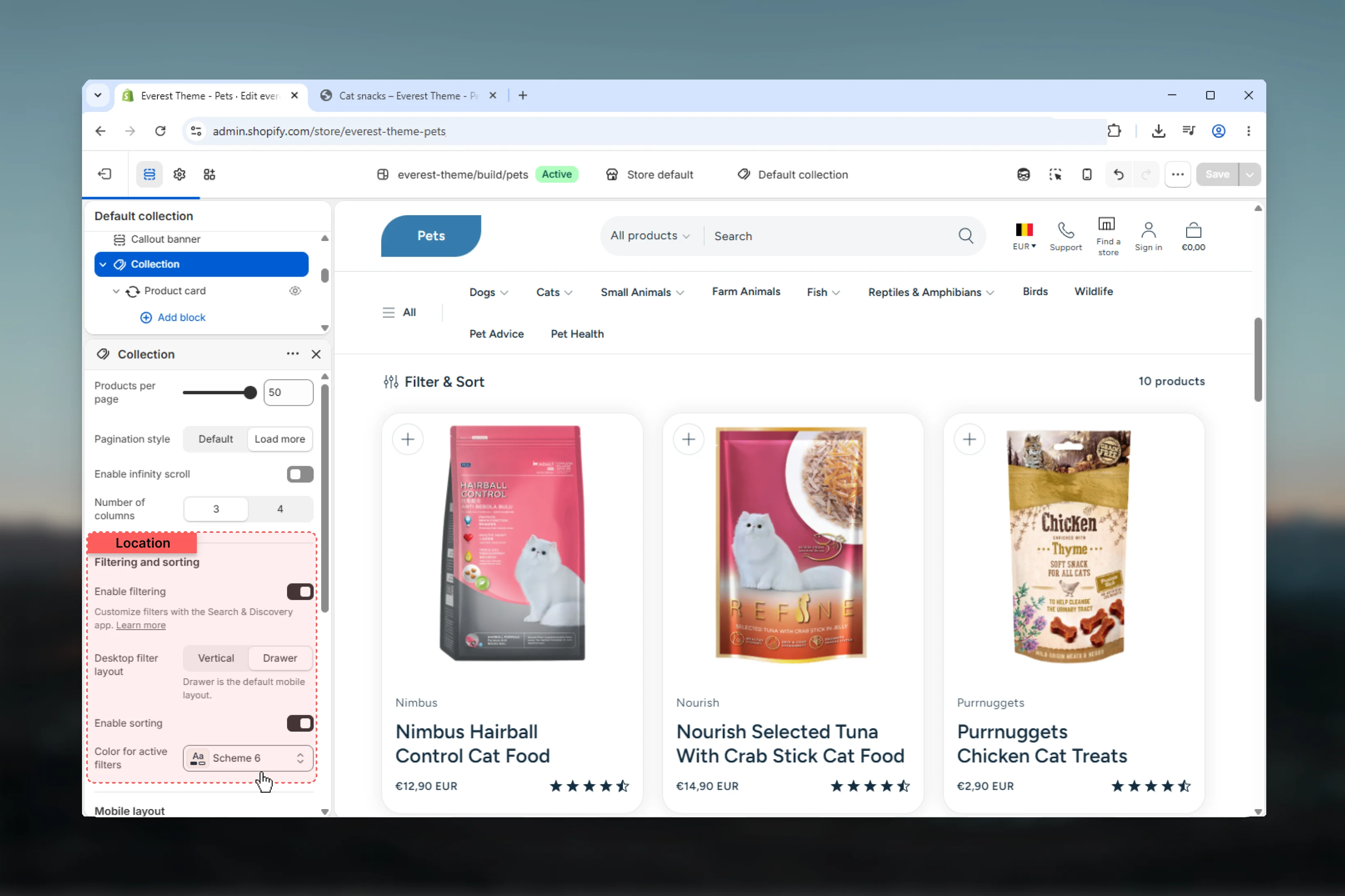Set number of columns to 4

(x=280, y=509)
